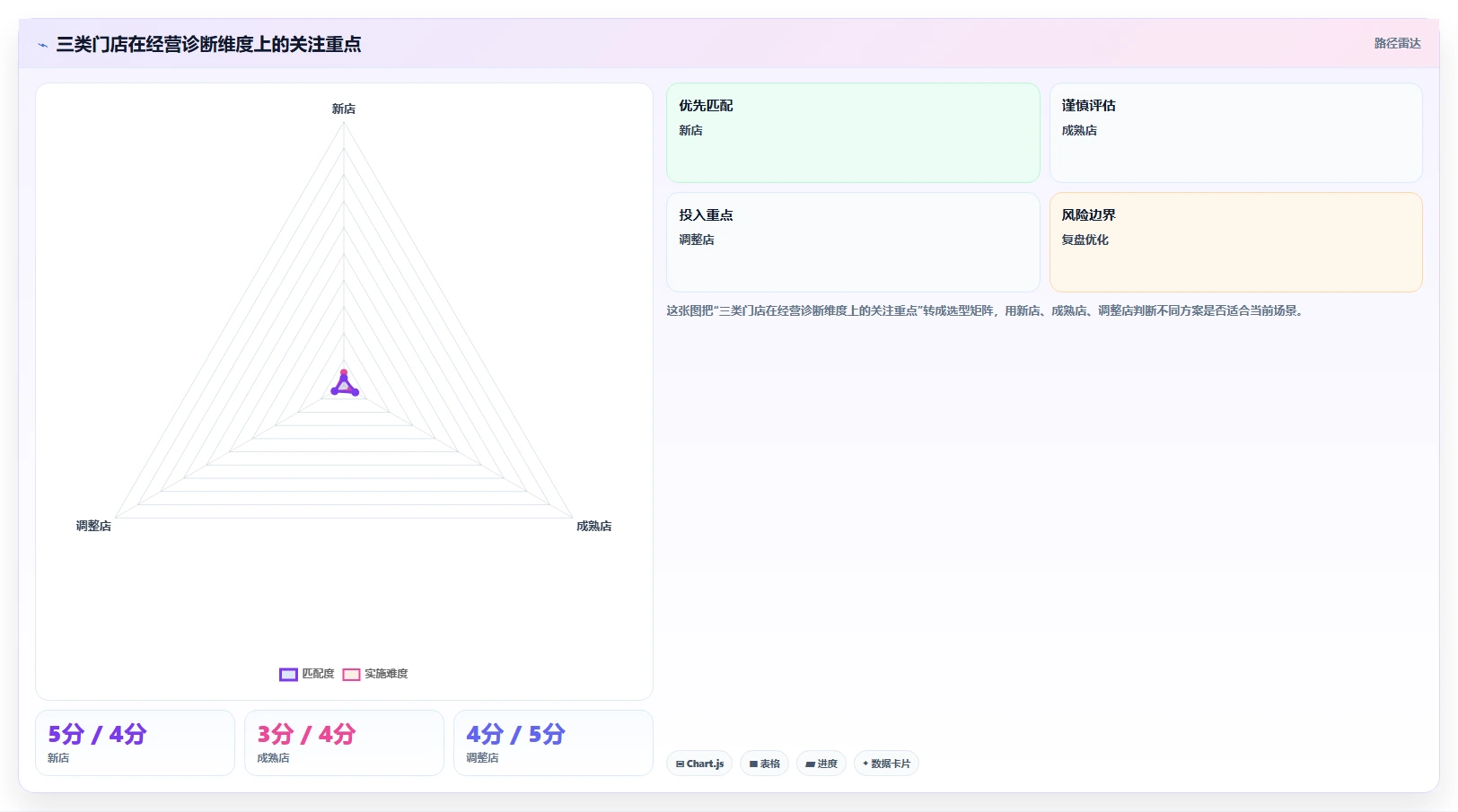Click the 进度 tag
The height and width of the screenshot is (812, 1458).
tap(821, 764)
